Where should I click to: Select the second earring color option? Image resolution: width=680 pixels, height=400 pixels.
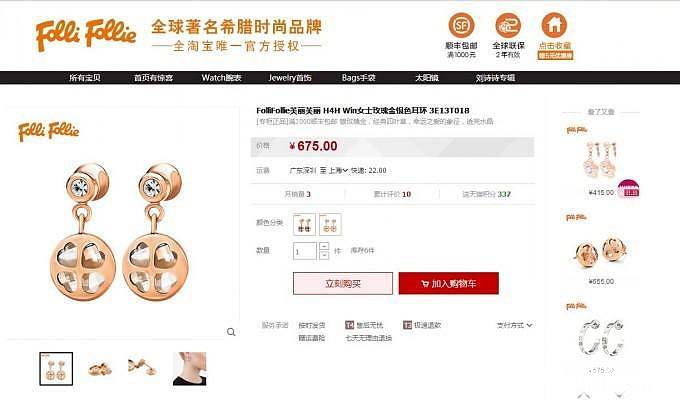[x=330, y=224]
